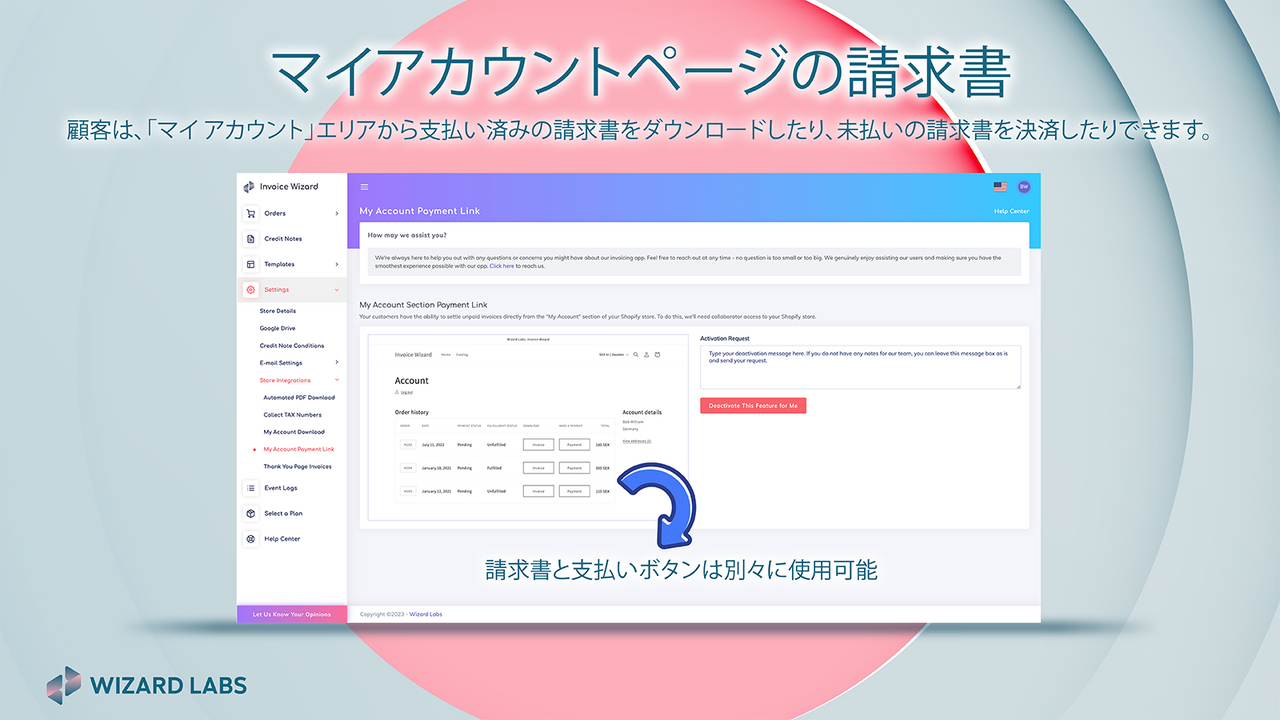The width and height of the screenshot is (1280, 720).
Task: Open the Wizard Labs footer link
Action: pyautogui.click(x=426, y=614)
